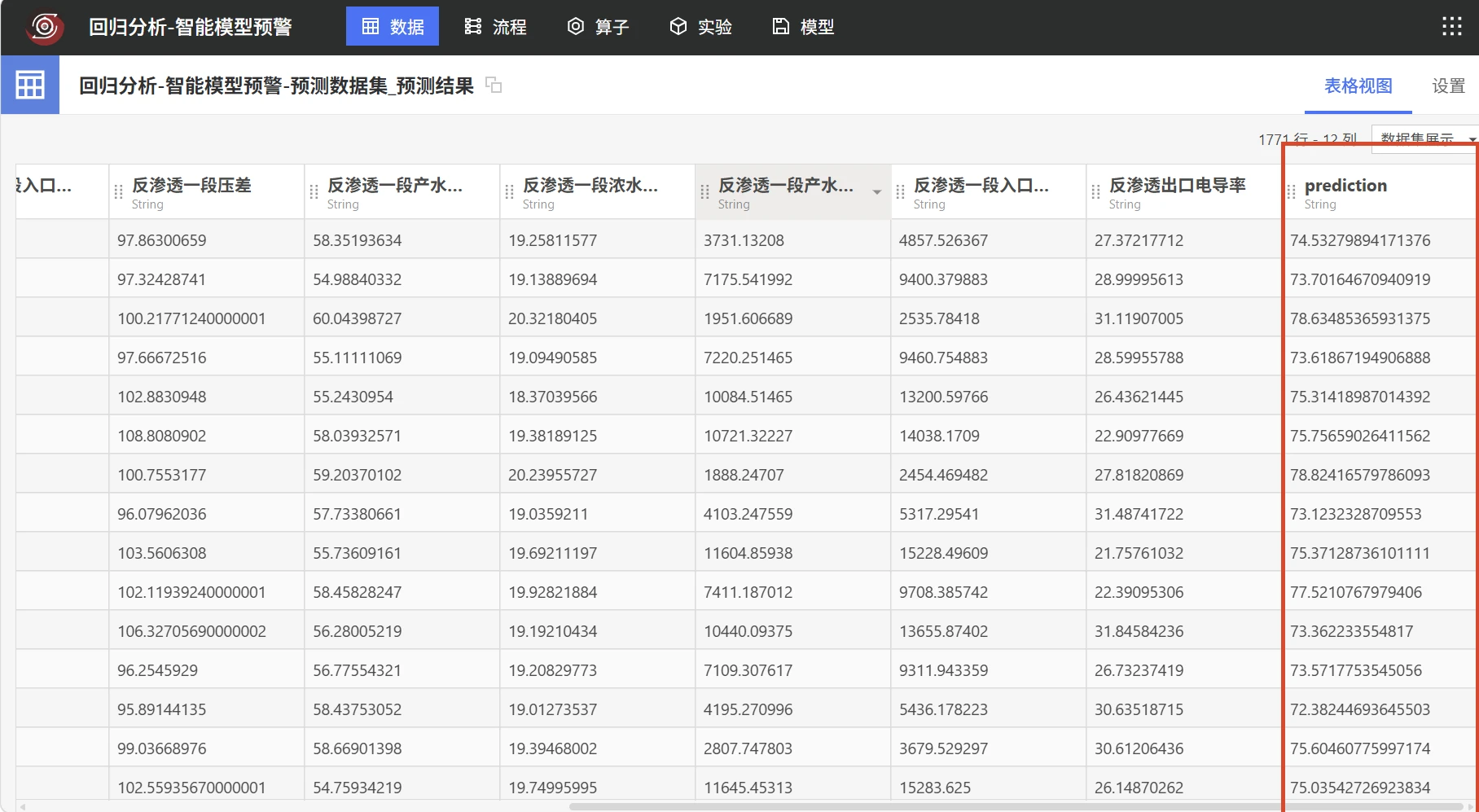This screenshot has height=812, width=1479.
Task: Open the 模型 tab
Action: (x=803, y=27)
